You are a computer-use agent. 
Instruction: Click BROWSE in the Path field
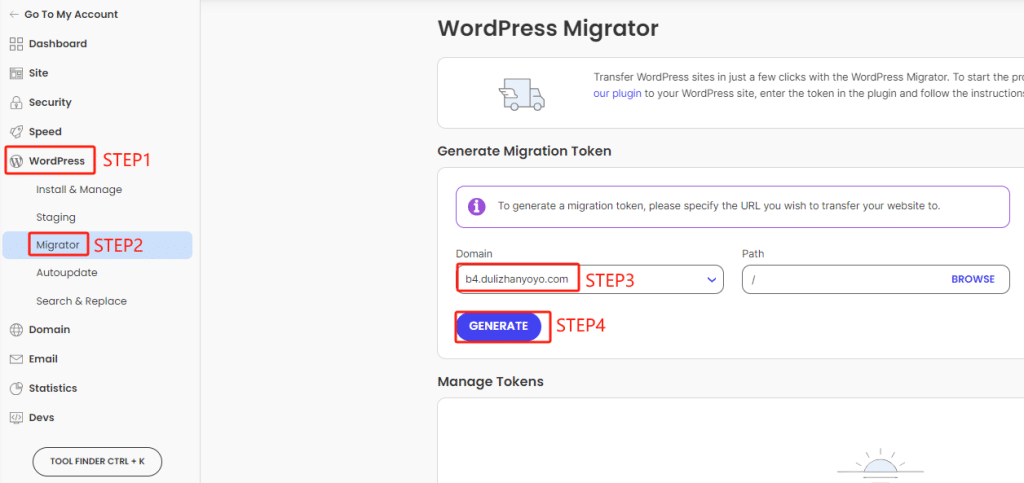972,279
